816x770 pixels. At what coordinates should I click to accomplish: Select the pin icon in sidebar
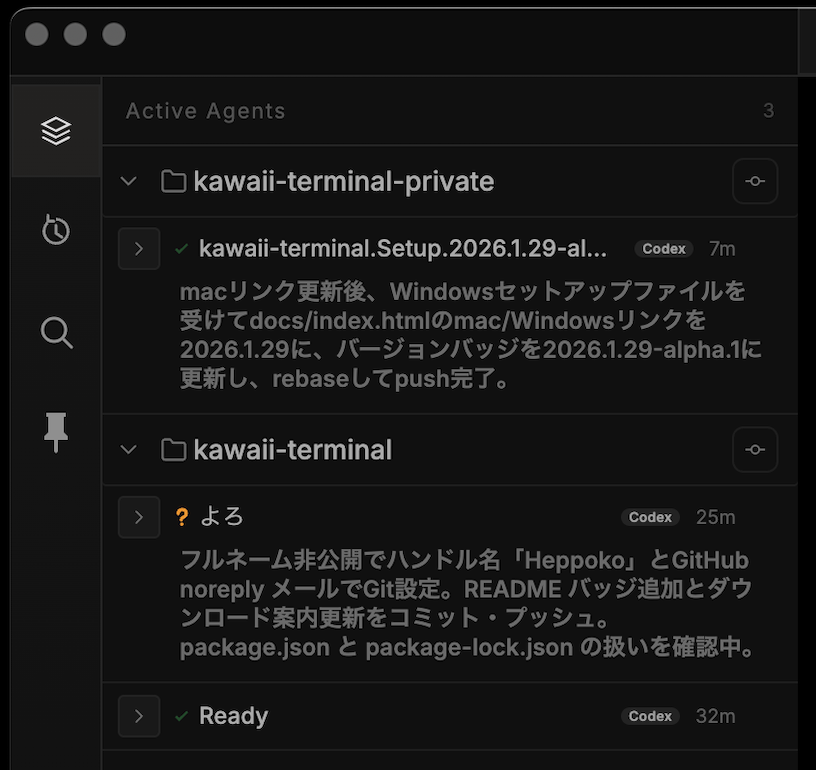(x=56, y=433)
